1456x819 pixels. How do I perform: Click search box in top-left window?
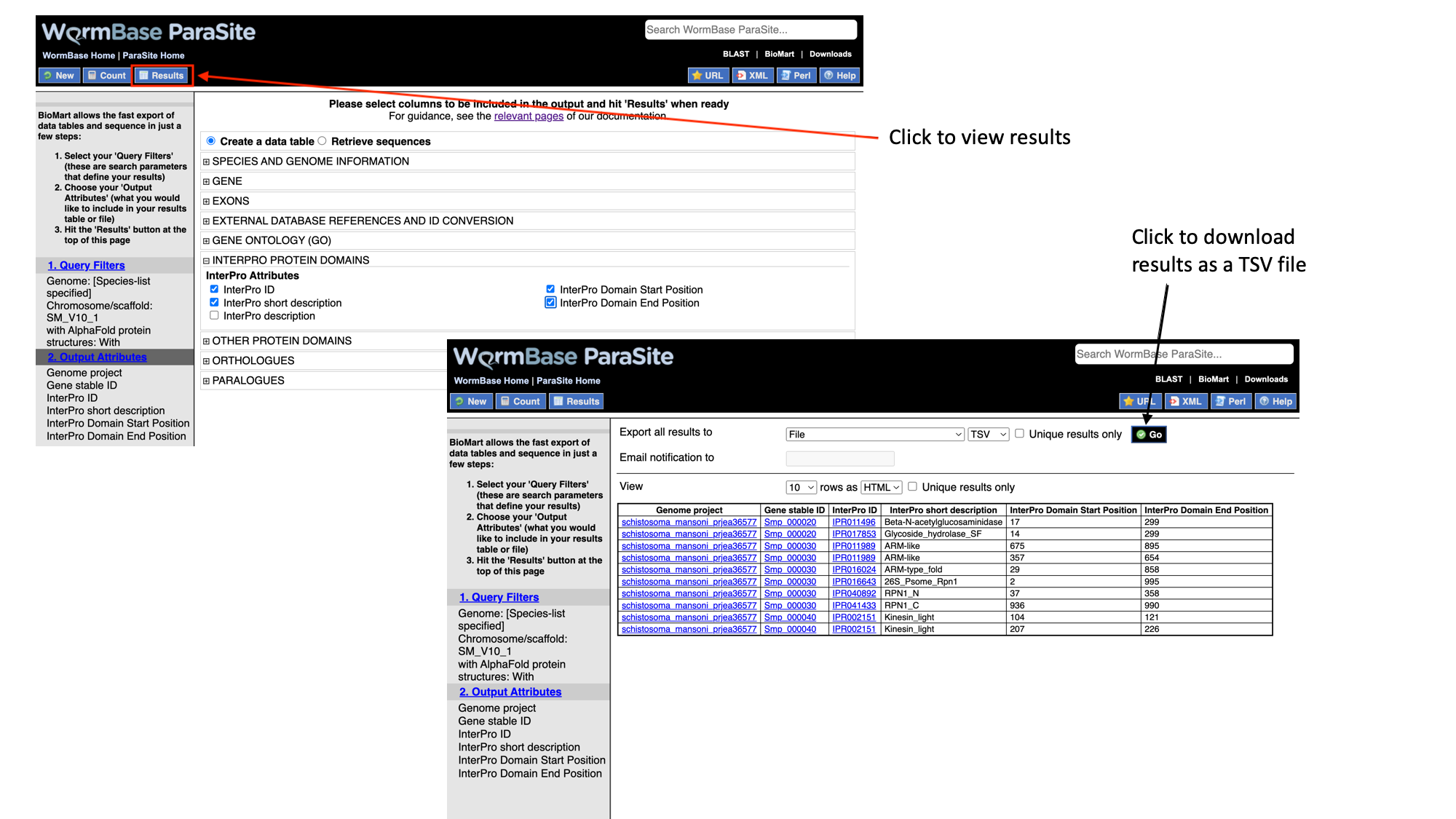point(751,30)
